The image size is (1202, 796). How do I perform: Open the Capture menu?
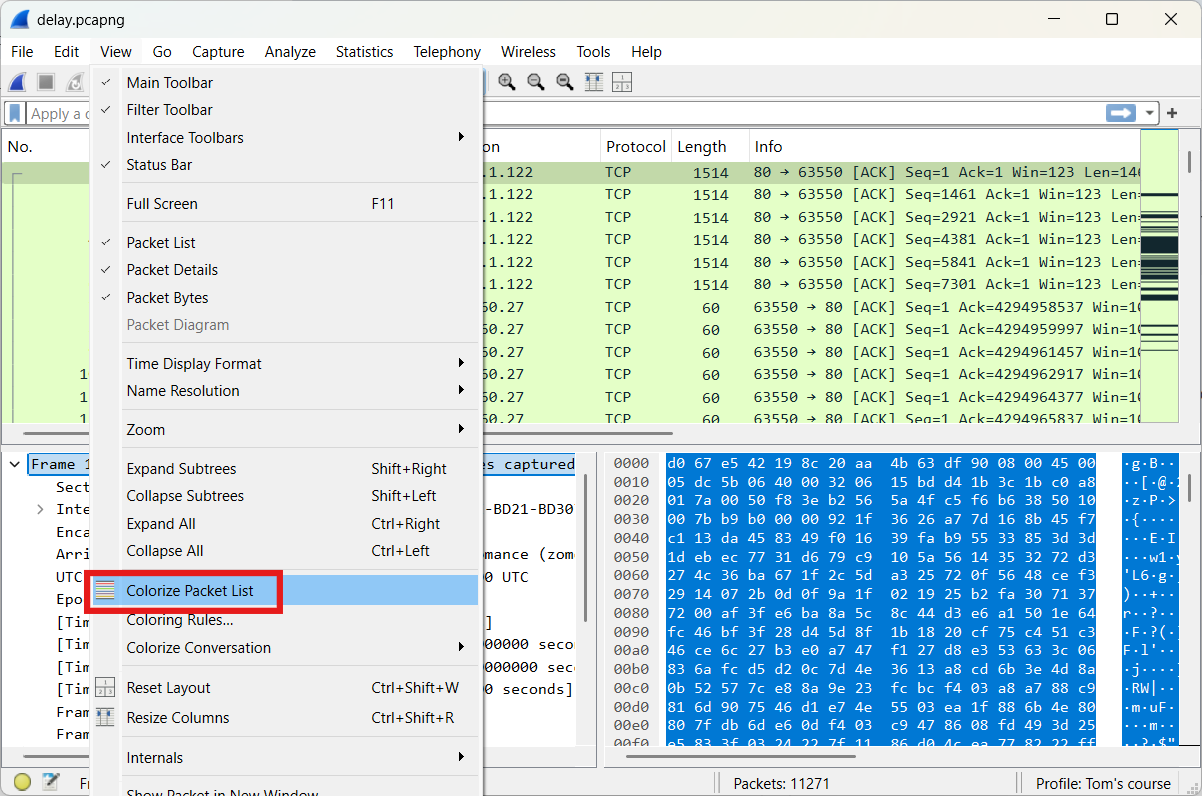218,52
